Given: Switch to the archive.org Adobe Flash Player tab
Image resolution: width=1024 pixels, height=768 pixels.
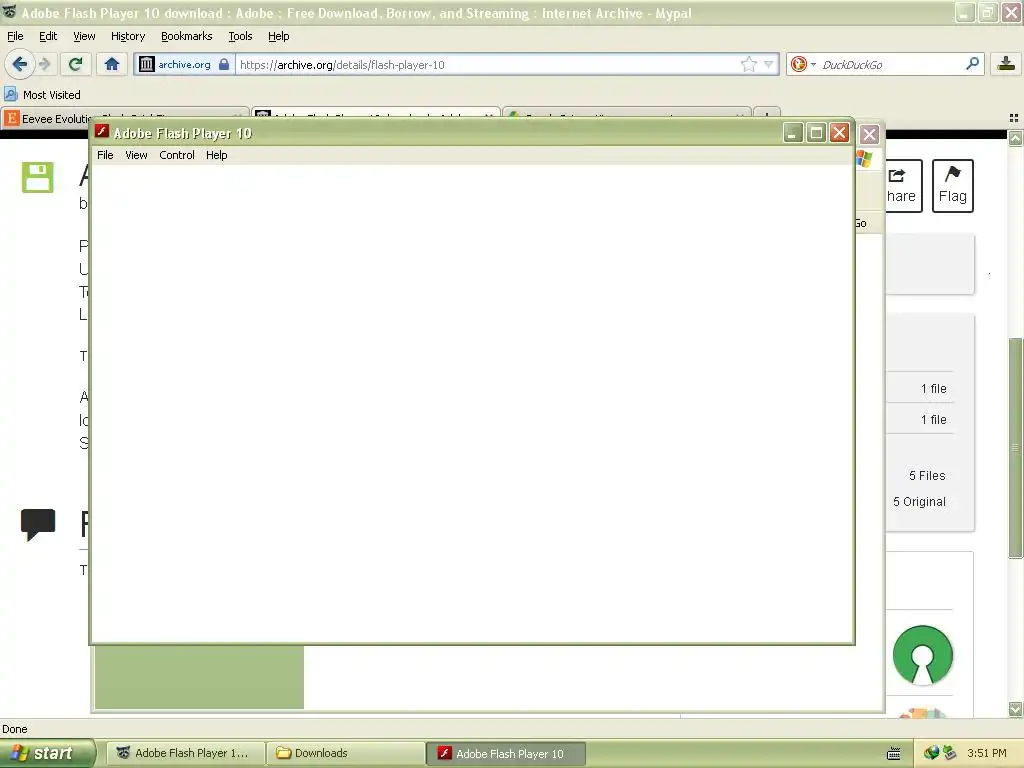Looking at the screenshot, I should click(x=376, y=113).
